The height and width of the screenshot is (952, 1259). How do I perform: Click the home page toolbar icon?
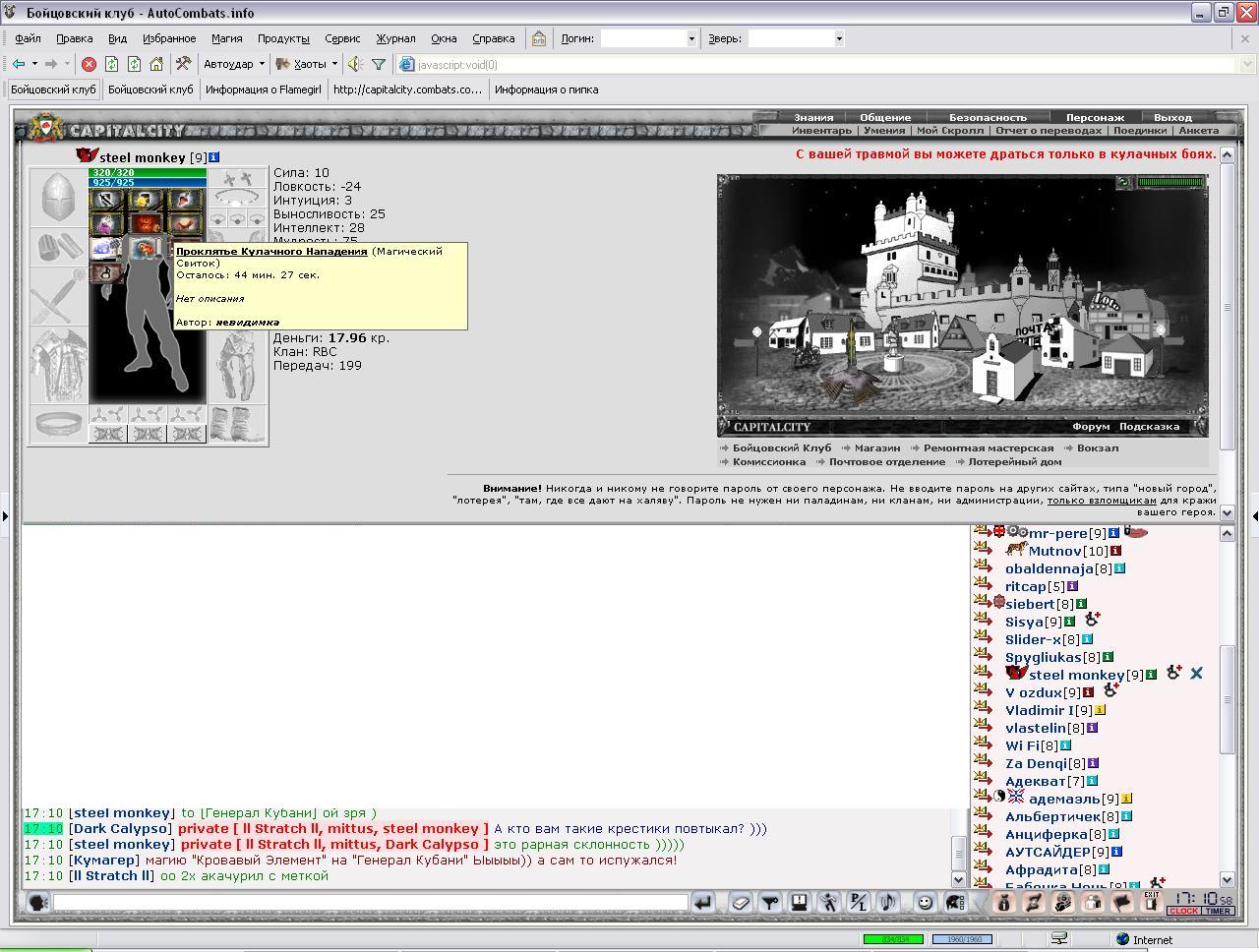tap(156, 64)
